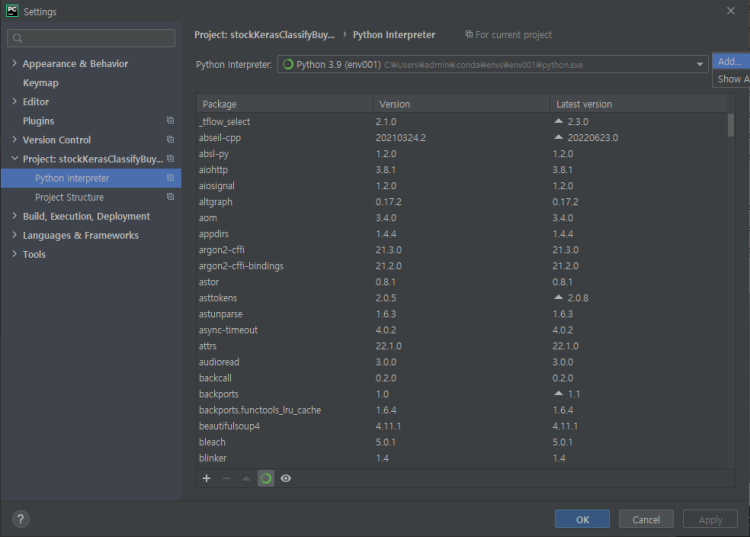
Task: Click the upgrade package arrow icon
Action: [246, 478]
